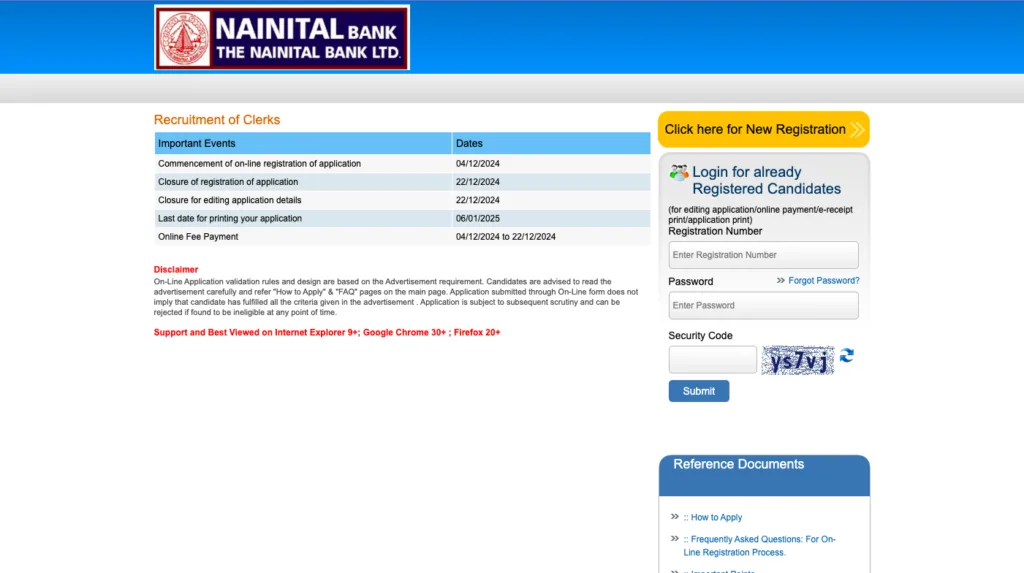The image size is (1024, 573).
Task: Submit the login form
Action: (x=699, y=391)
